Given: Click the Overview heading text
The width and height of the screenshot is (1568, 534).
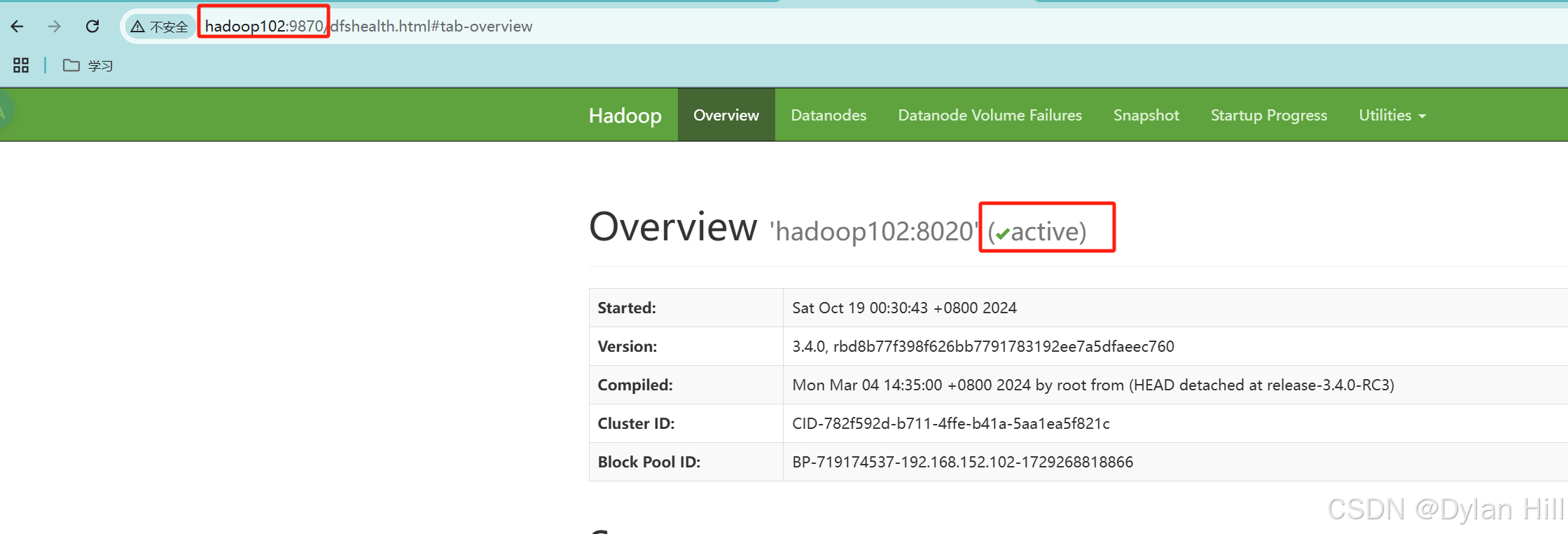Looking at the screenshot, I should coord(673,227).
